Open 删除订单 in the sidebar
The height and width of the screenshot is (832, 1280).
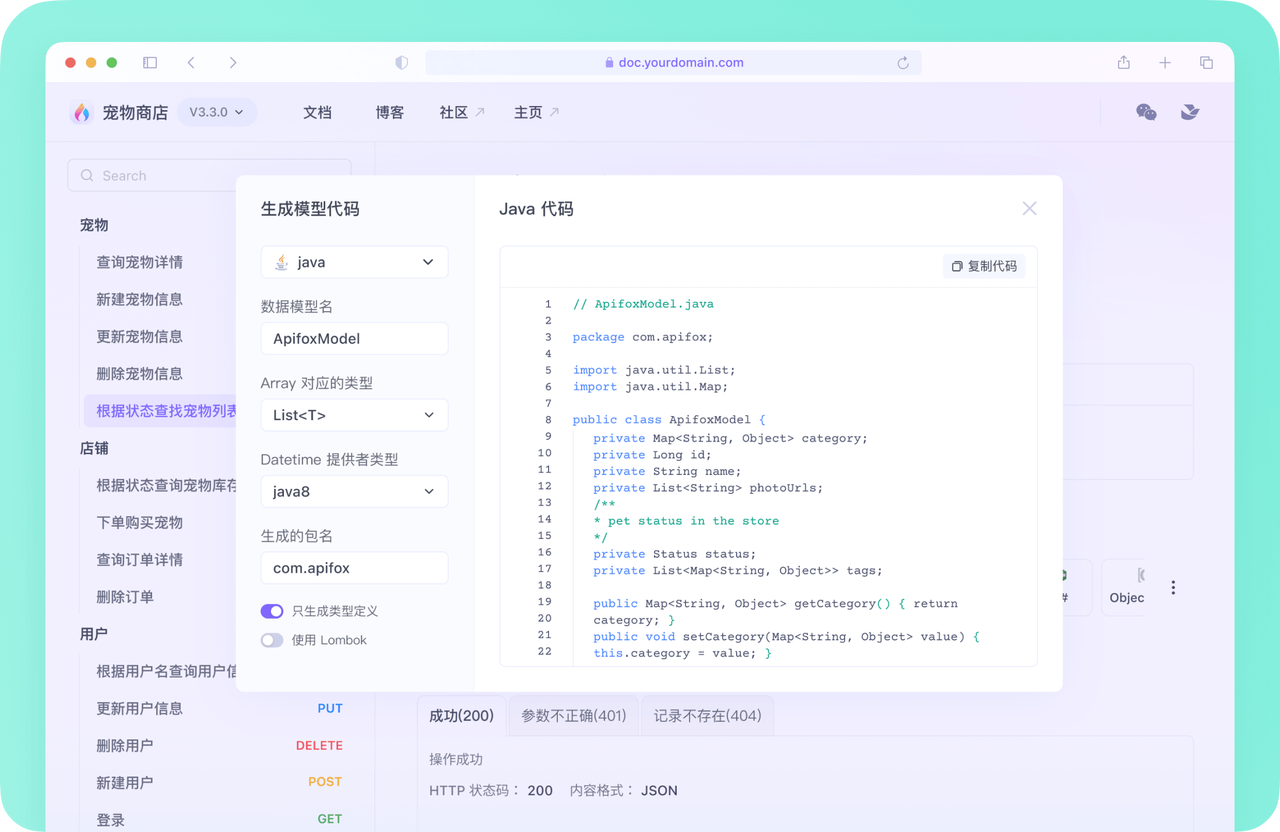point(125,596)
